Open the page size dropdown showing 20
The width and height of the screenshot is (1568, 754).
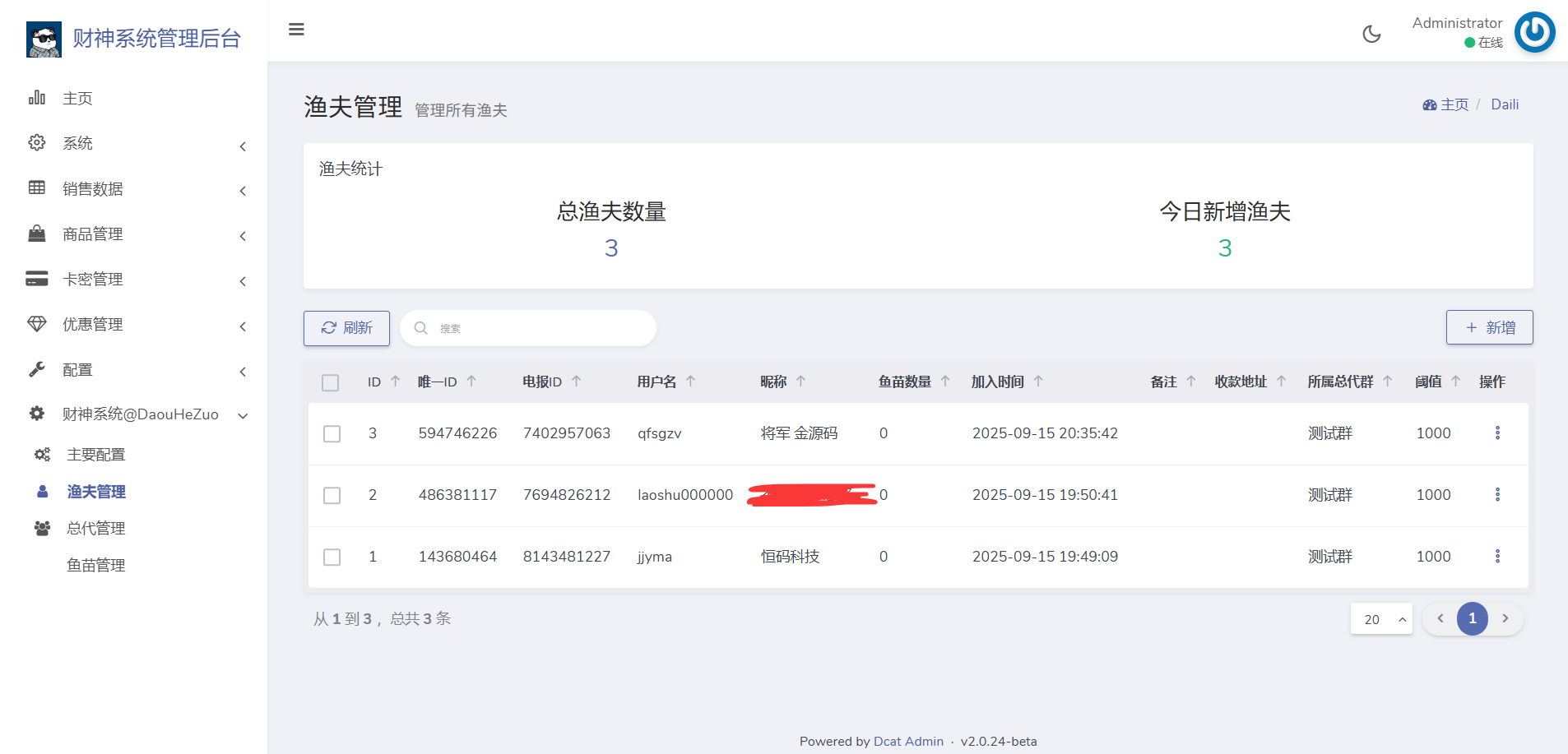tap(1381, 619)
